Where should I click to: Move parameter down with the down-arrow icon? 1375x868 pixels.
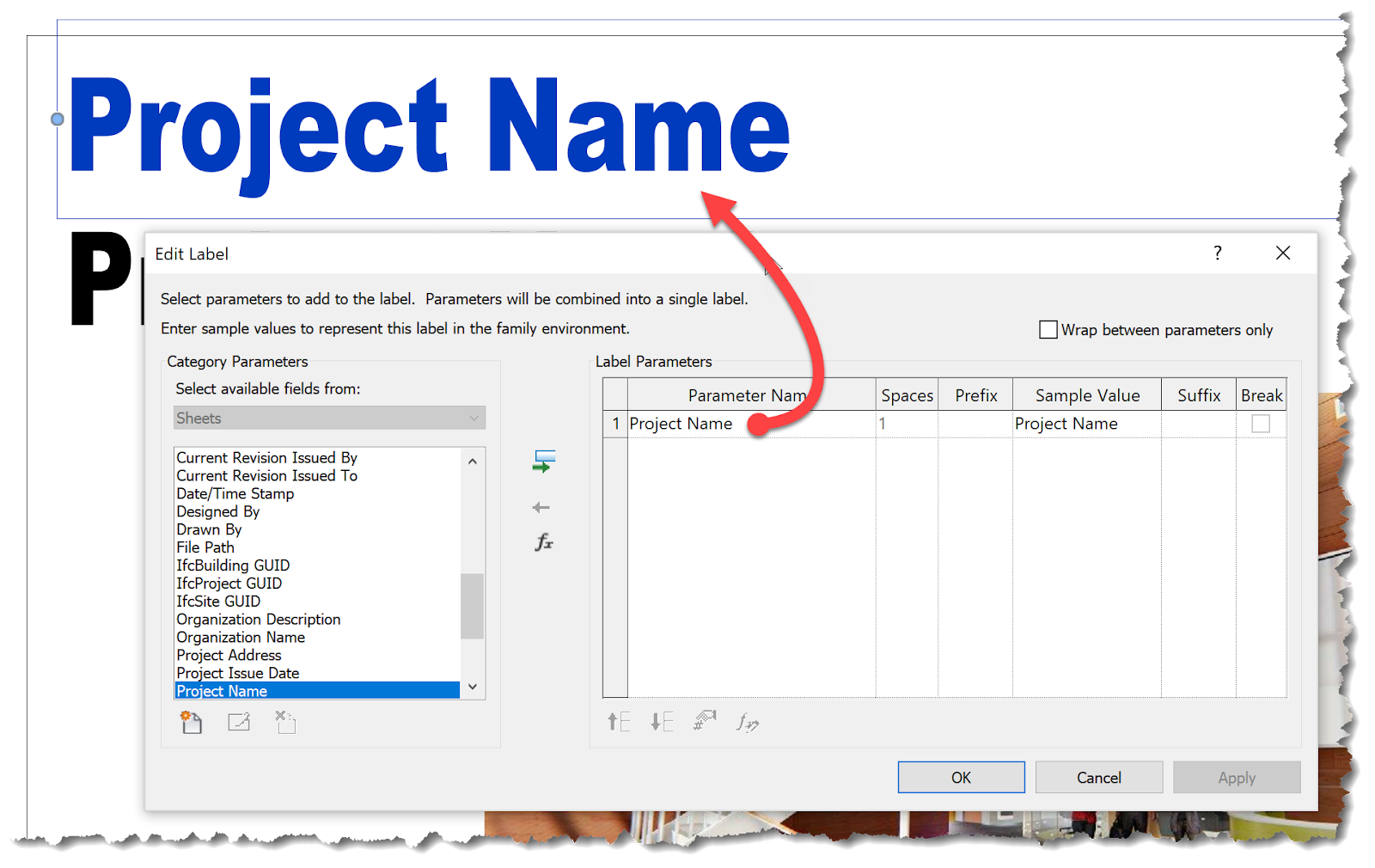click(x=662, y=722)
